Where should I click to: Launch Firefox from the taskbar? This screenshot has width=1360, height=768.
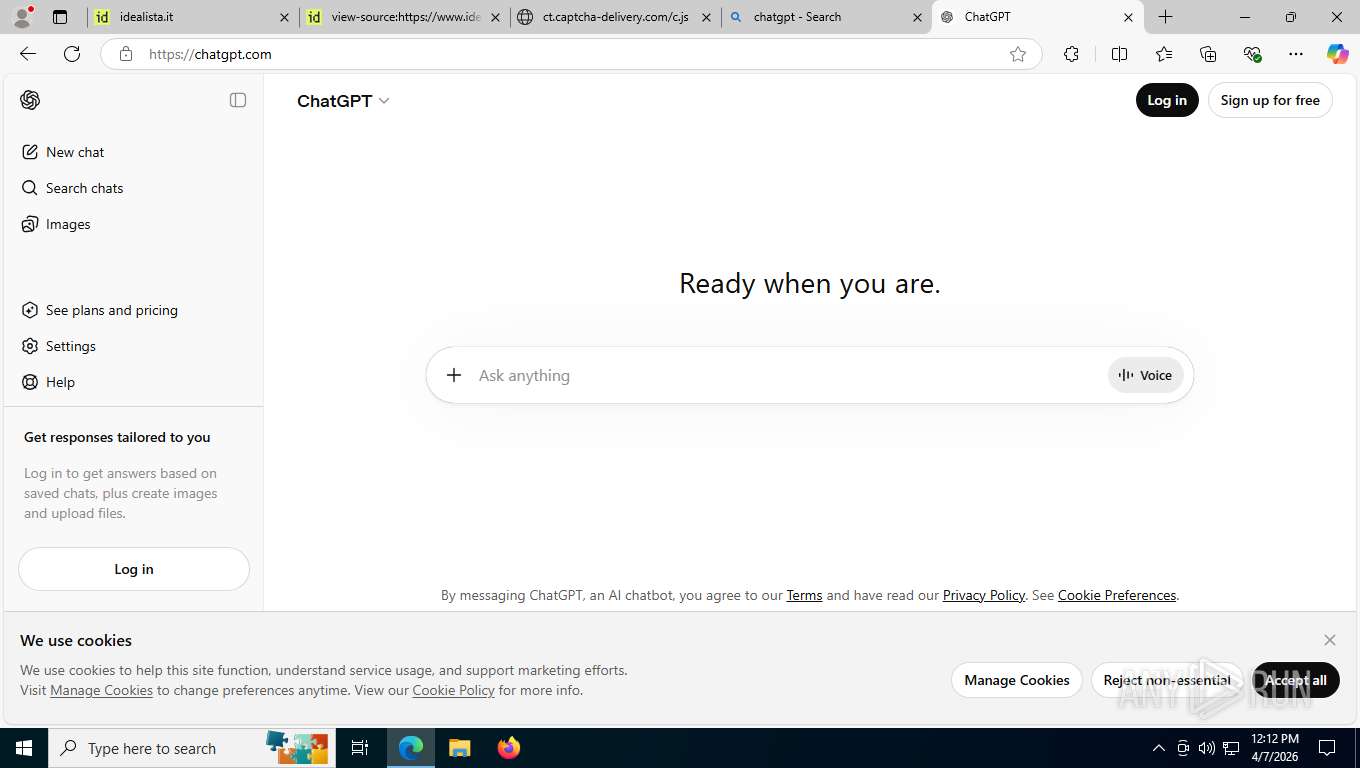point(509,748)
